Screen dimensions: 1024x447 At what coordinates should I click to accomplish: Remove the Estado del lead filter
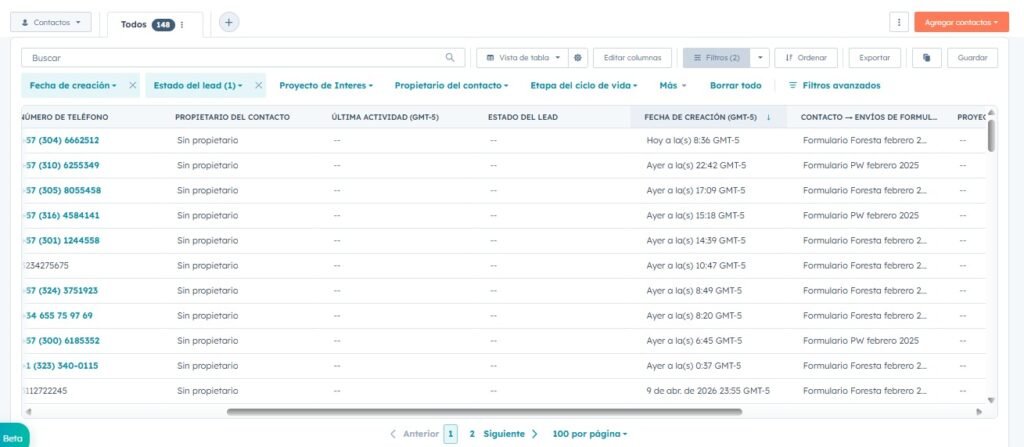point(259,86)
